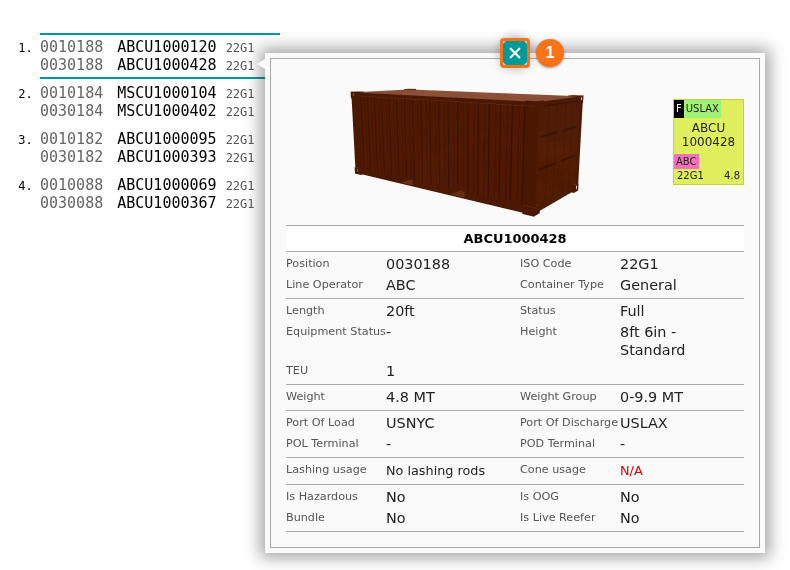Screen dimensions: 790x570
Task: Click Weight Group value 0-9.9 MT
Action: [x=651, y=397]
